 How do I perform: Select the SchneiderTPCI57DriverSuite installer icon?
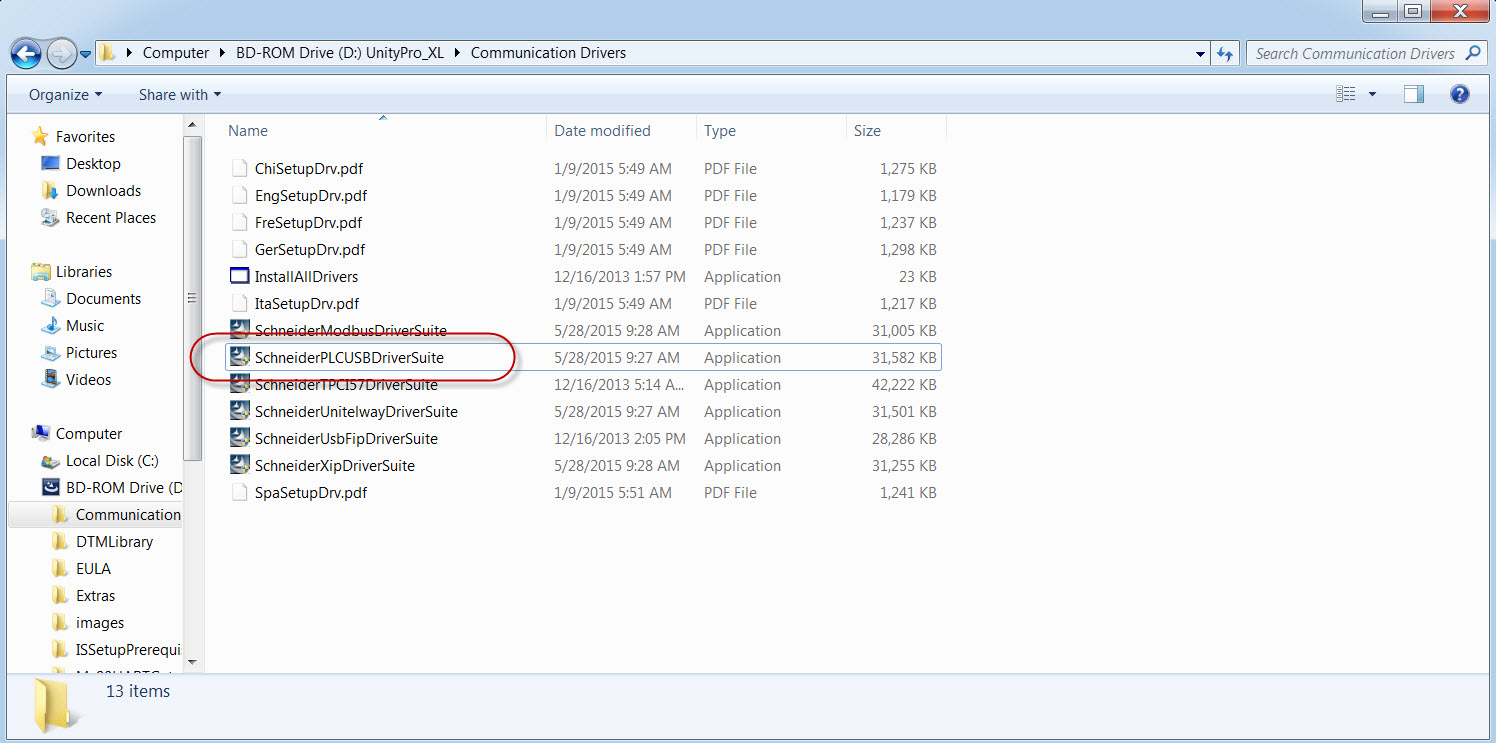pos(239,384)
